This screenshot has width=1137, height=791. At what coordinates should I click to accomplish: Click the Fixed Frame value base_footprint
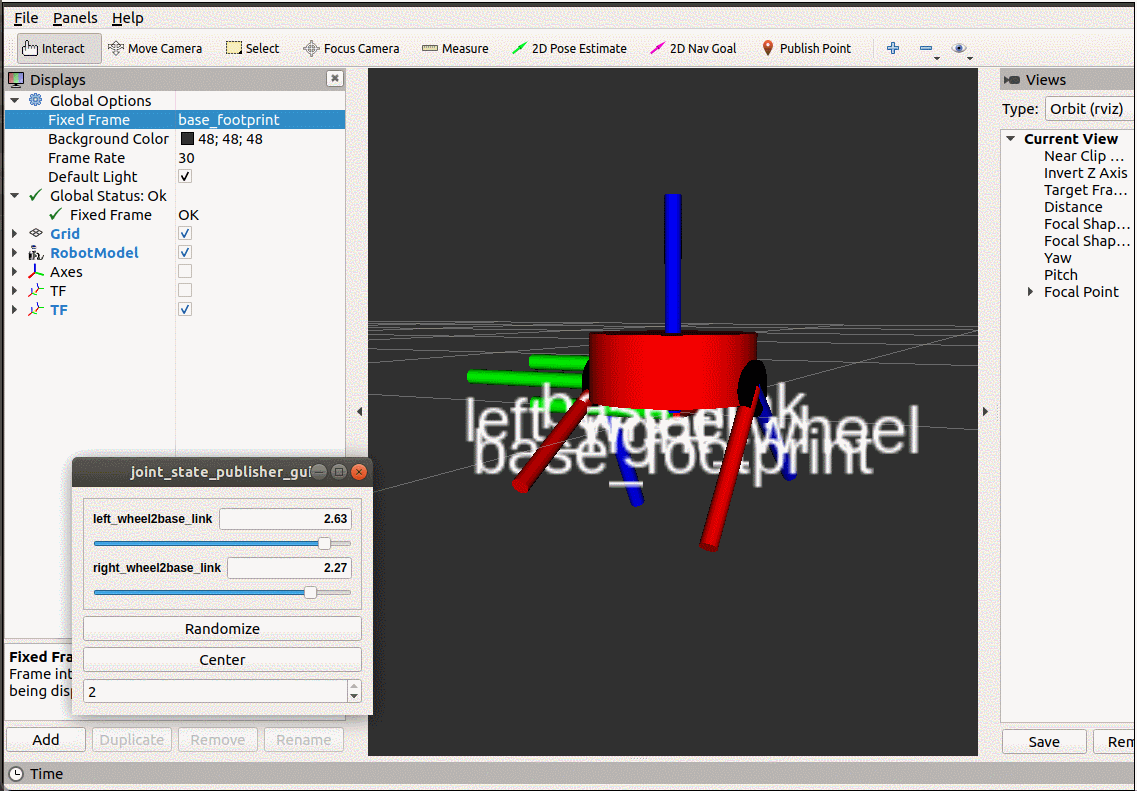pyautogui.click(x=228, y=120)
